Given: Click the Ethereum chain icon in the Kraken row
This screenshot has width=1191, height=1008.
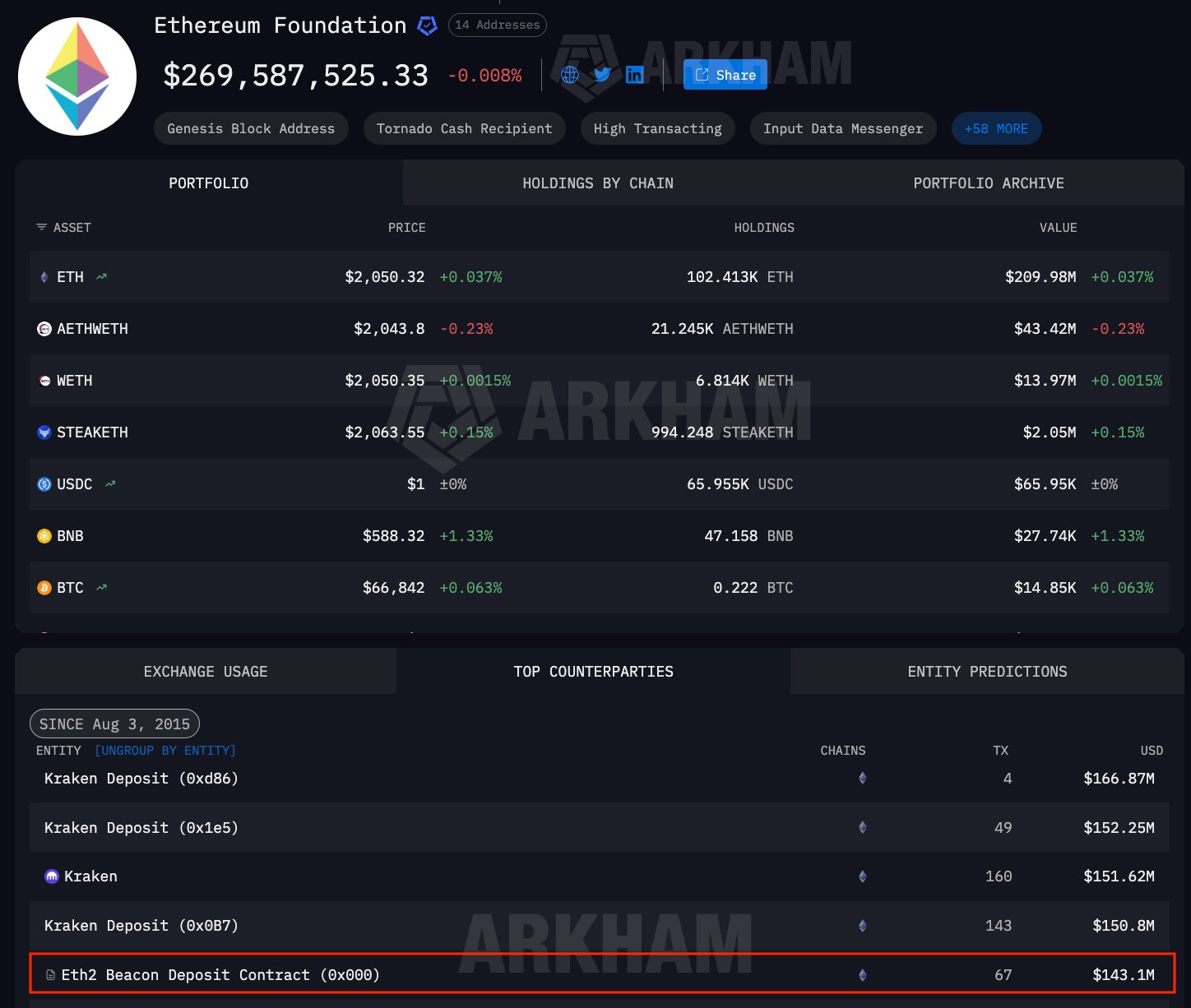Looking at the screenshot, I should tap(862, 876).
